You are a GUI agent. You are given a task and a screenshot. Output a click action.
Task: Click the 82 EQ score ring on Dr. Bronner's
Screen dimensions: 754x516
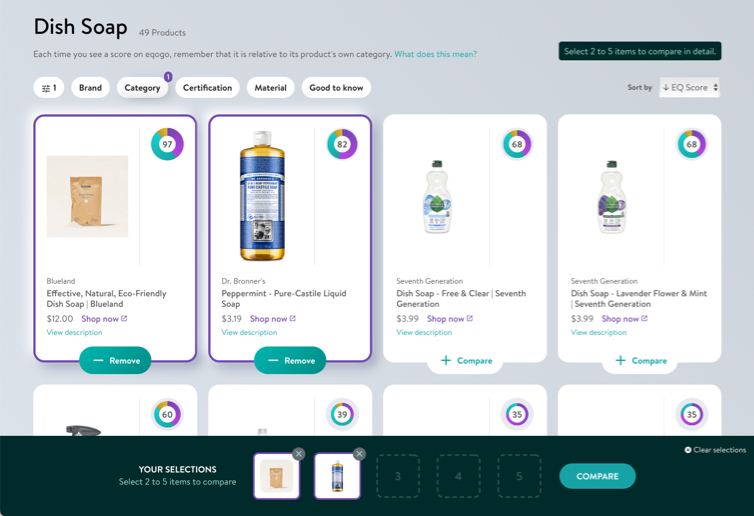[342, 144]
